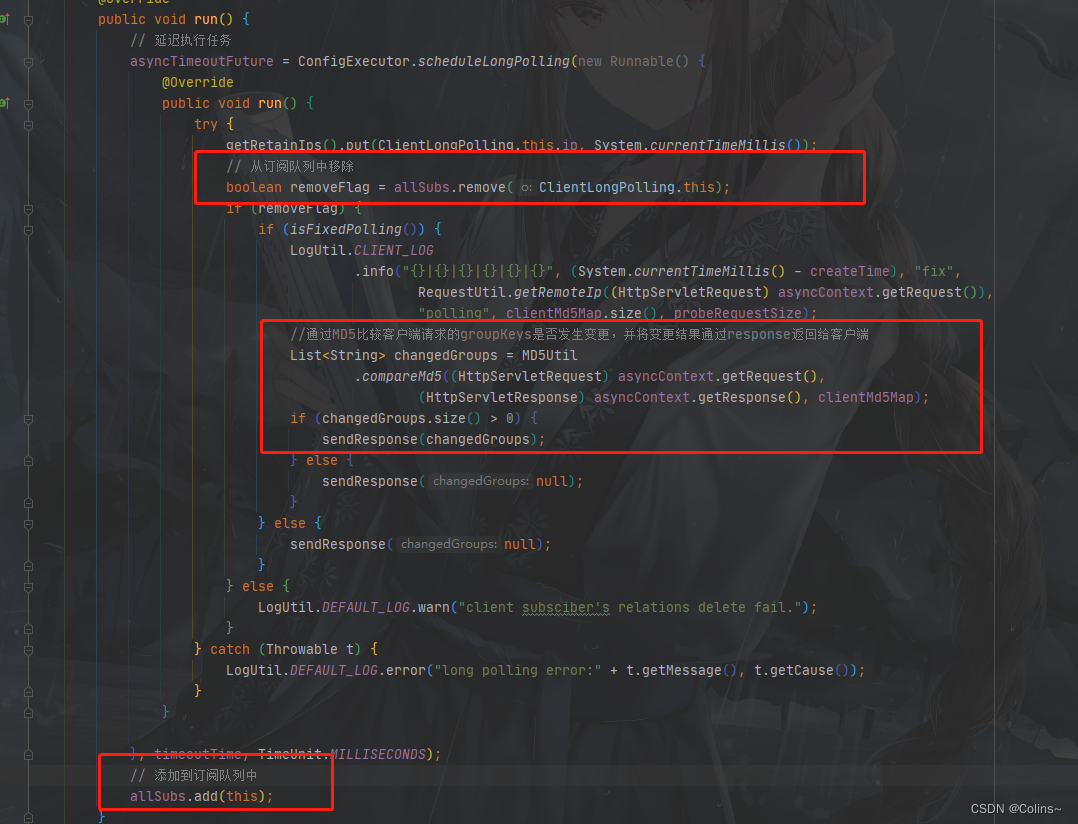Click the '// 添加到订阅队列中' comment
Image resolution: width=1078 pixels, height=824 pixels.
[194, 775]
